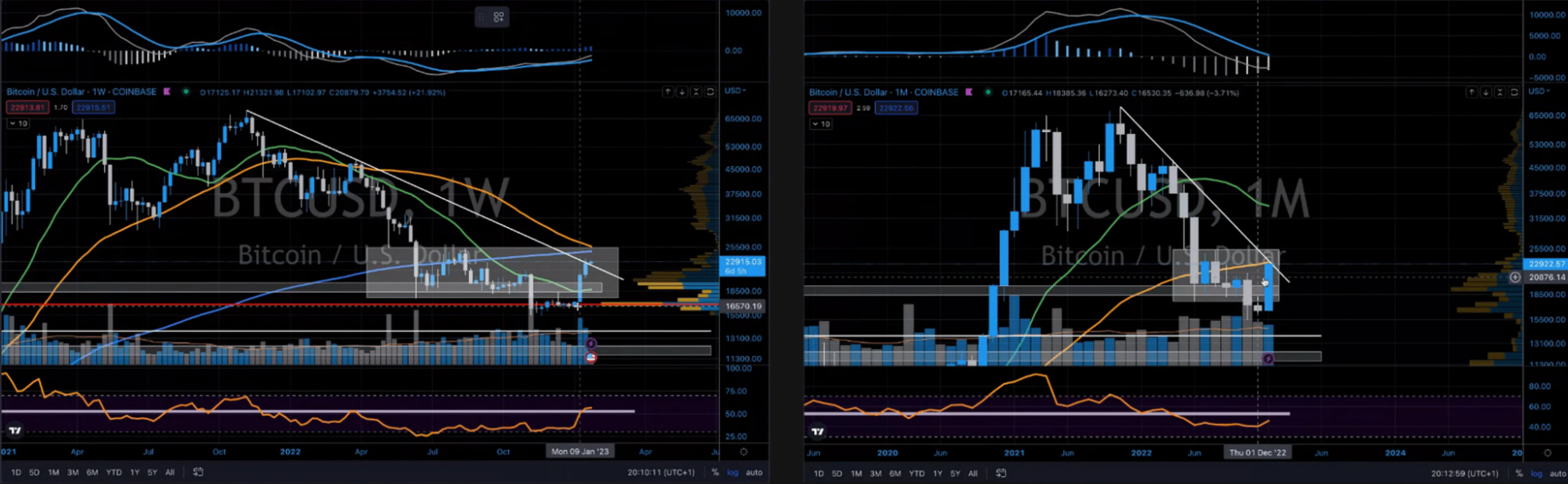The width and height of the screenshot is (1568, 484).
Task: Maximize the monthly chart pane icon
Action: coord(1514,92)
